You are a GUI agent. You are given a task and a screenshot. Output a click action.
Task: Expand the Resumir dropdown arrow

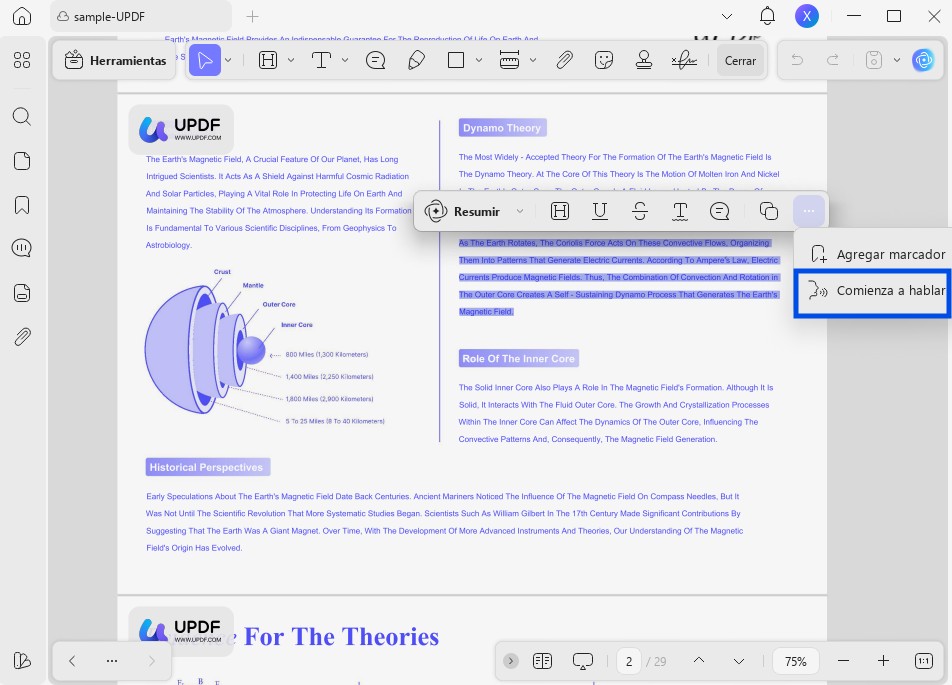[x=520, y=211]
